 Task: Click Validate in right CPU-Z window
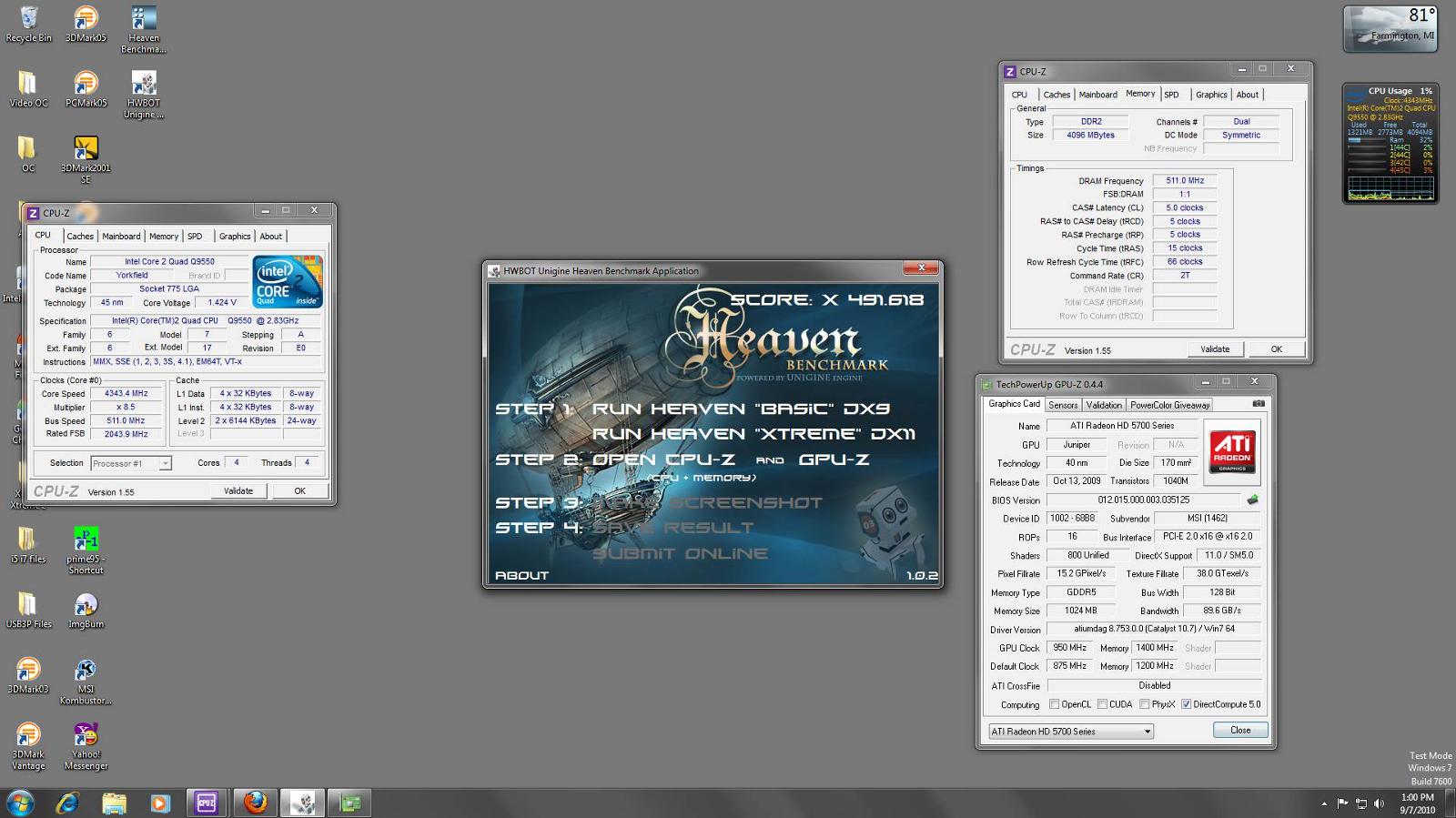pos(1215,349)
